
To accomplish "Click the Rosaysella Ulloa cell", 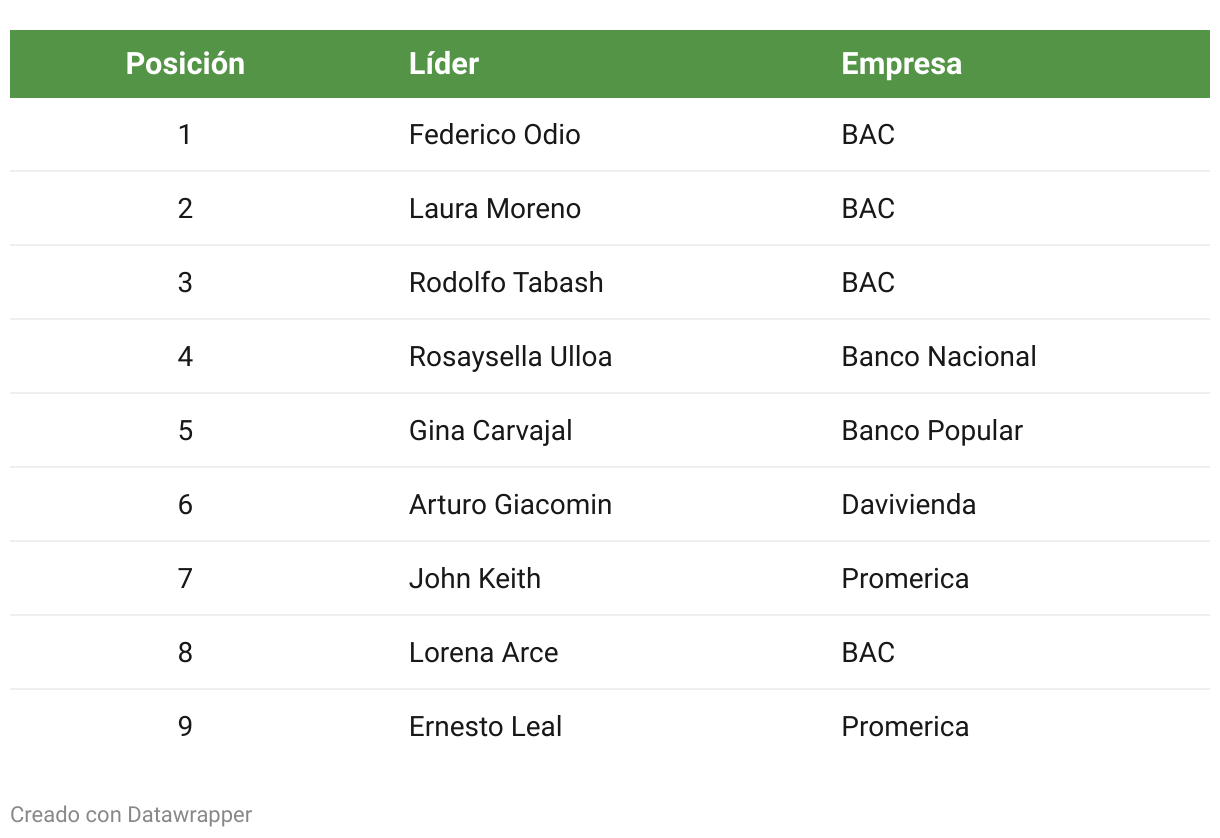I will tap(510, 357).
